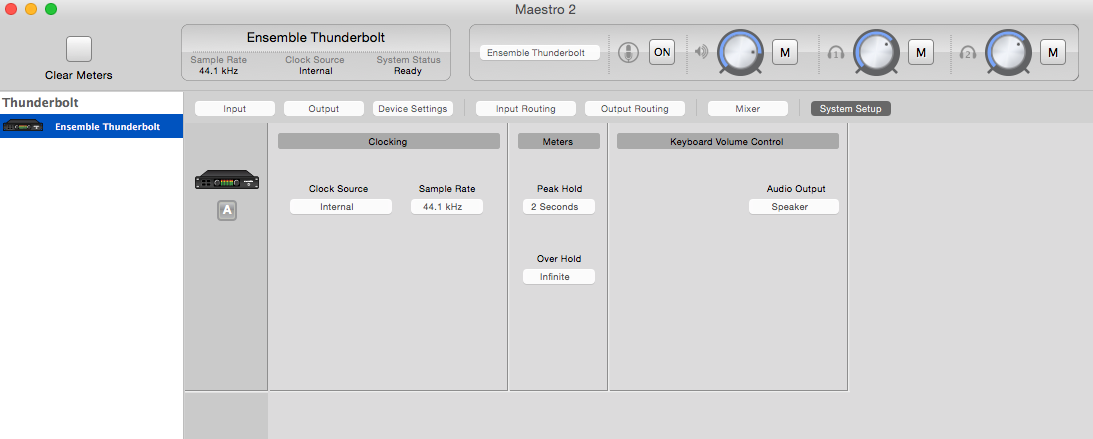1093x439 pixels.
Task: Click the talkback microphone icon
Action: coord(629,52)
